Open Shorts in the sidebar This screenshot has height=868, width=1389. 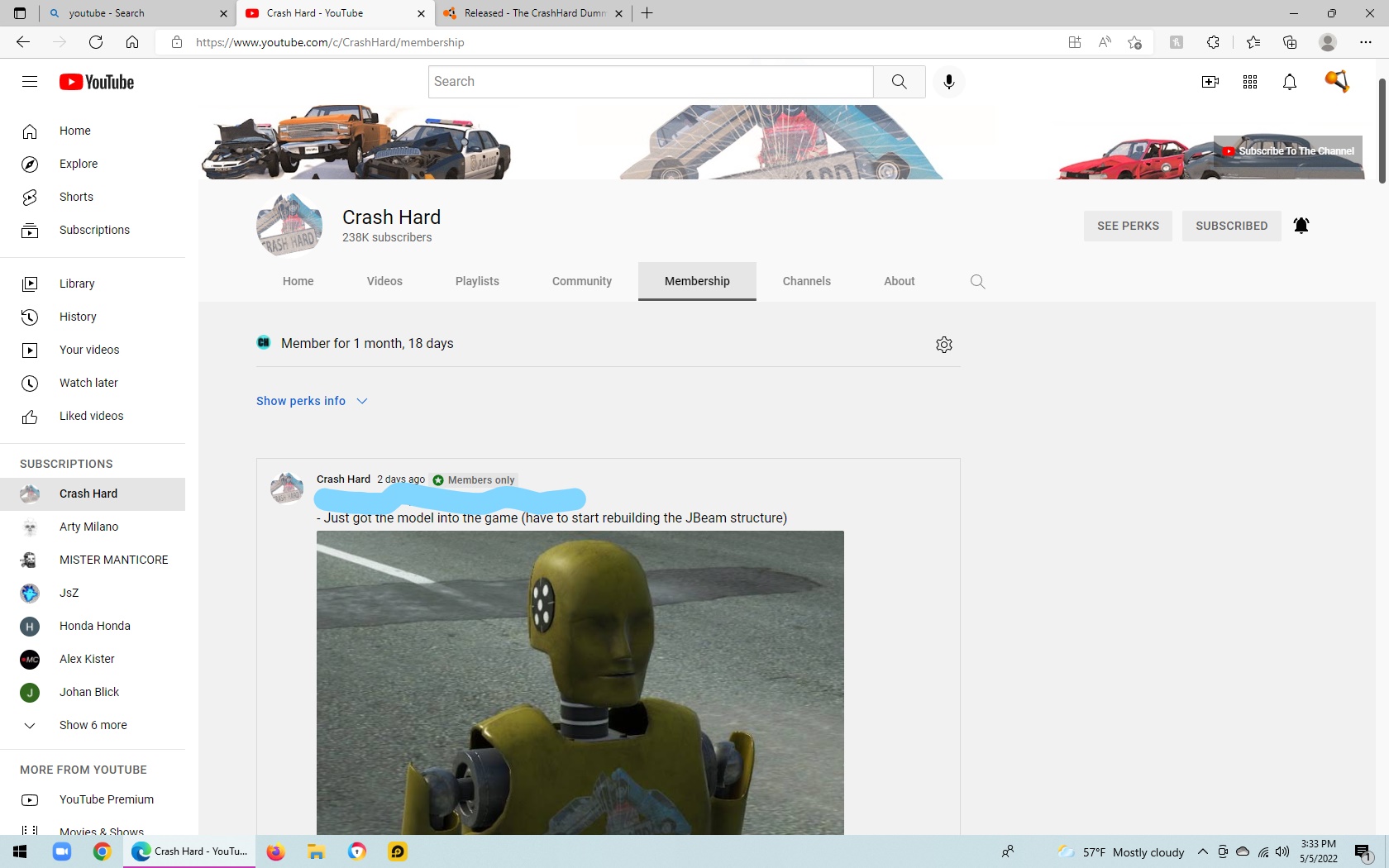point(93,197)
